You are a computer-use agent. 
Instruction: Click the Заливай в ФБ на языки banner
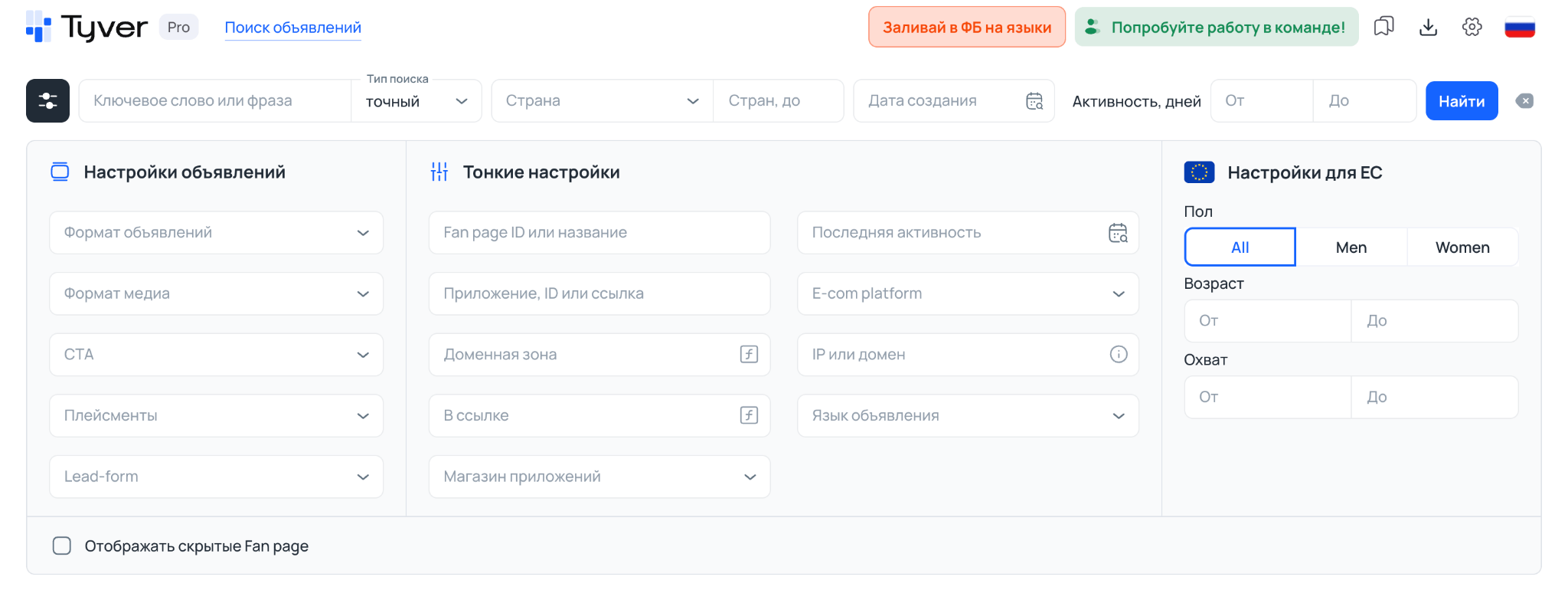coord(966,28)
